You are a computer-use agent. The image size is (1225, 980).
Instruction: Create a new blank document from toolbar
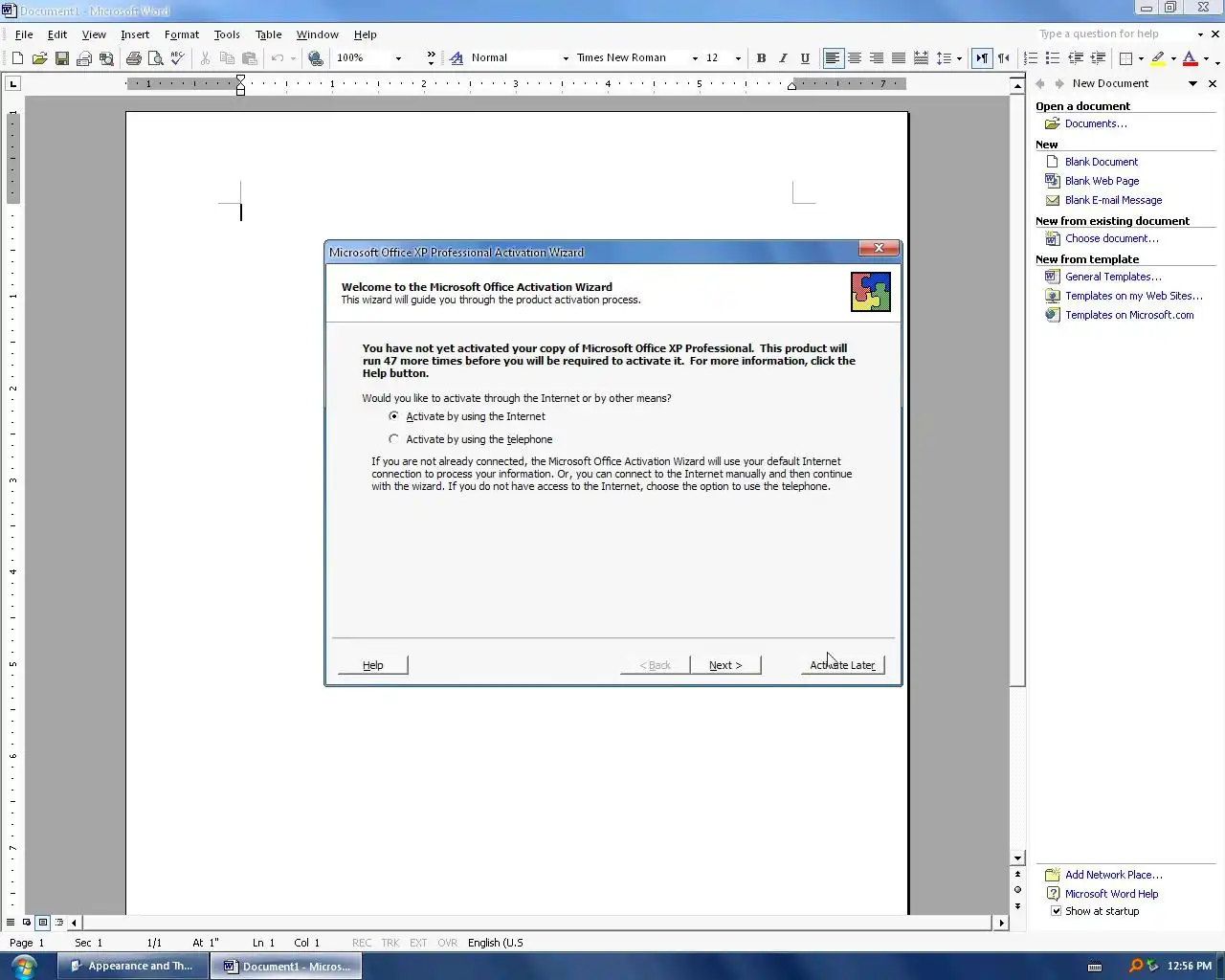pyautogui.click(x=17, y=58)
